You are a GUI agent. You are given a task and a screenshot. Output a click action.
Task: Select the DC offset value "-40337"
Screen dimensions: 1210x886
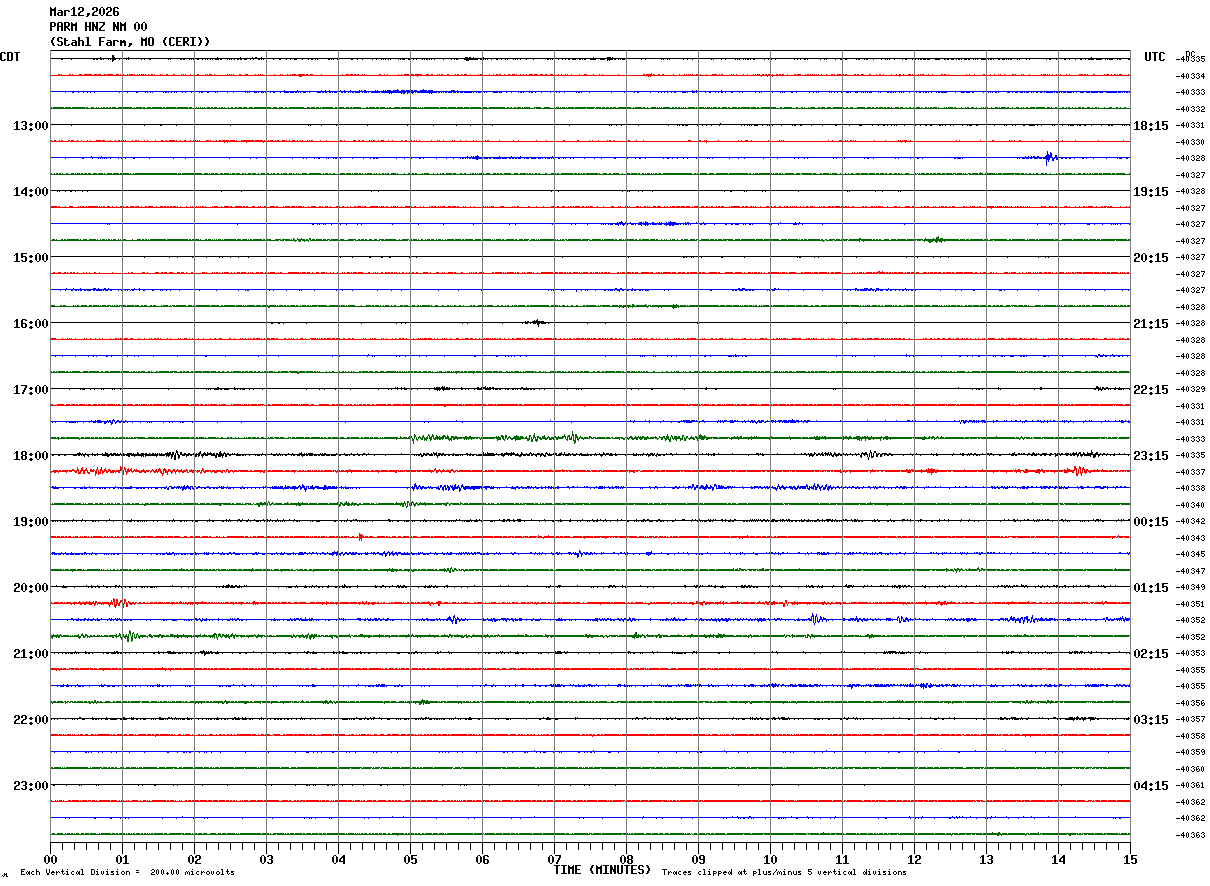point(1190,472)
